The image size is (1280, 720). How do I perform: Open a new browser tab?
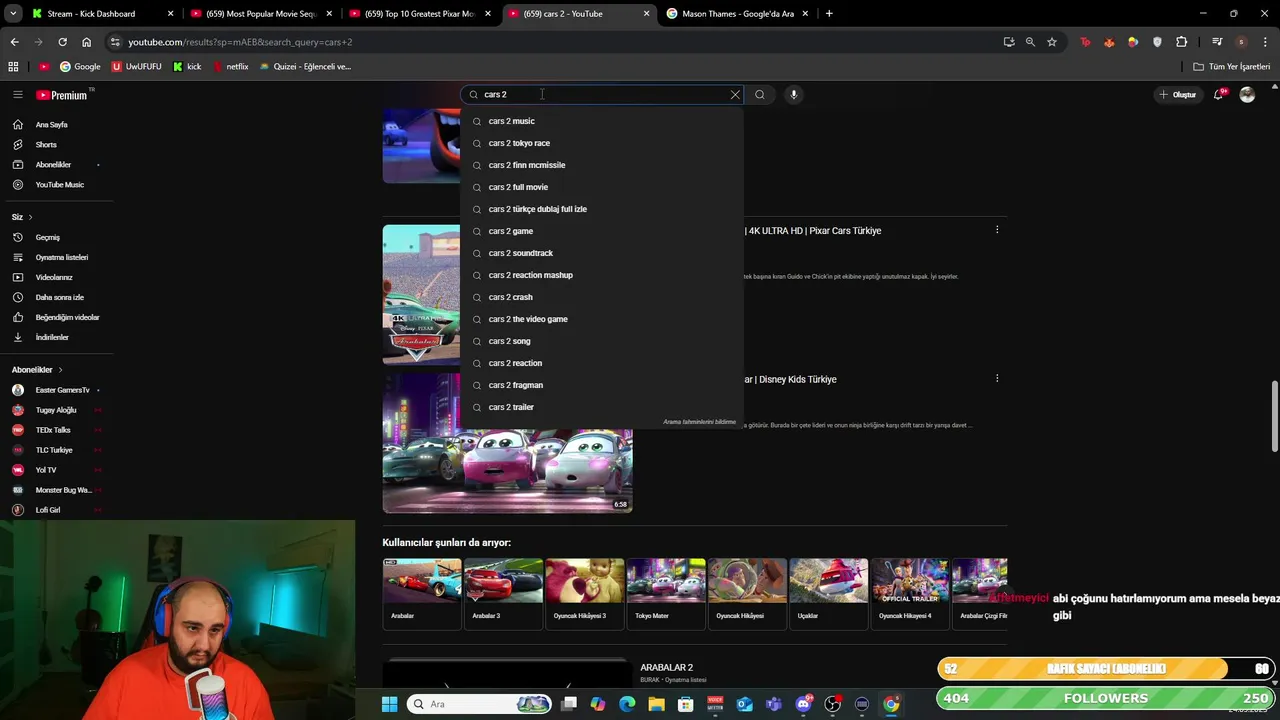tap(829, 14)
